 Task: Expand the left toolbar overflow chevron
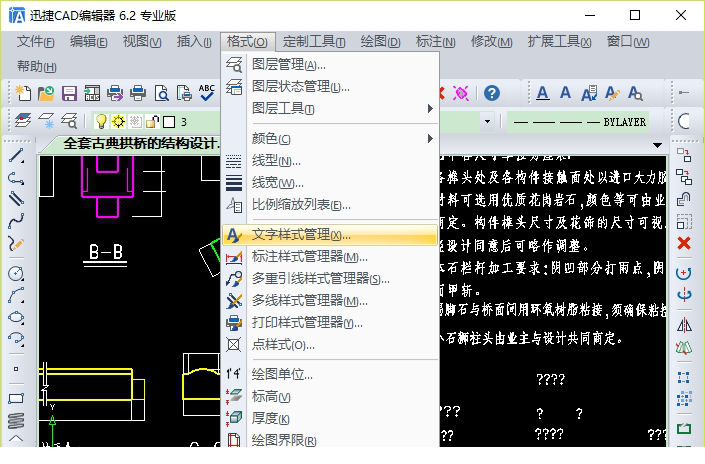(16, 437)
